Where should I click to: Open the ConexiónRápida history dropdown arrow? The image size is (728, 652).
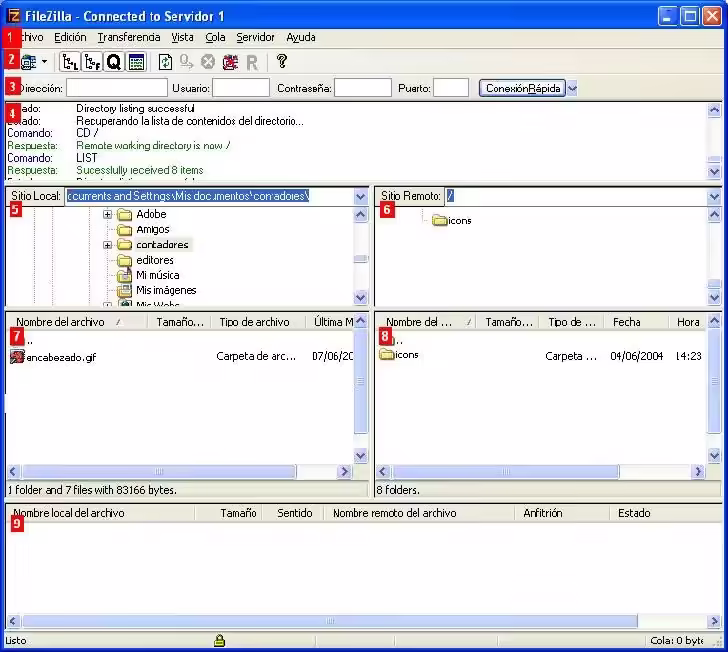[572, 88]
